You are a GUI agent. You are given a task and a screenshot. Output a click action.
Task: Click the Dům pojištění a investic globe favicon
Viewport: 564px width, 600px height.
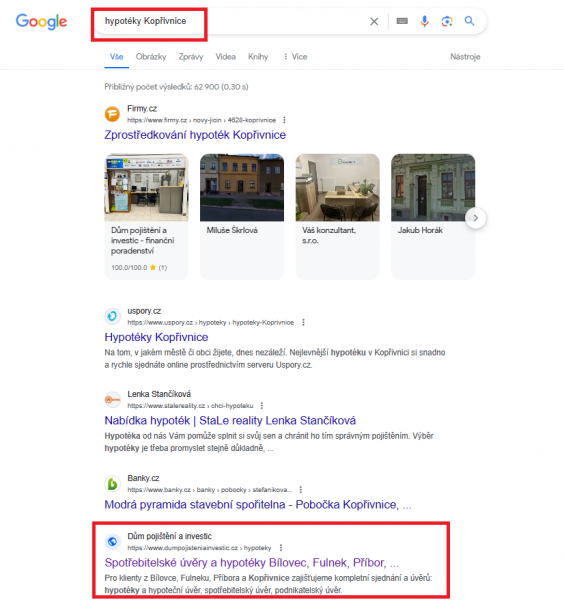112,541
